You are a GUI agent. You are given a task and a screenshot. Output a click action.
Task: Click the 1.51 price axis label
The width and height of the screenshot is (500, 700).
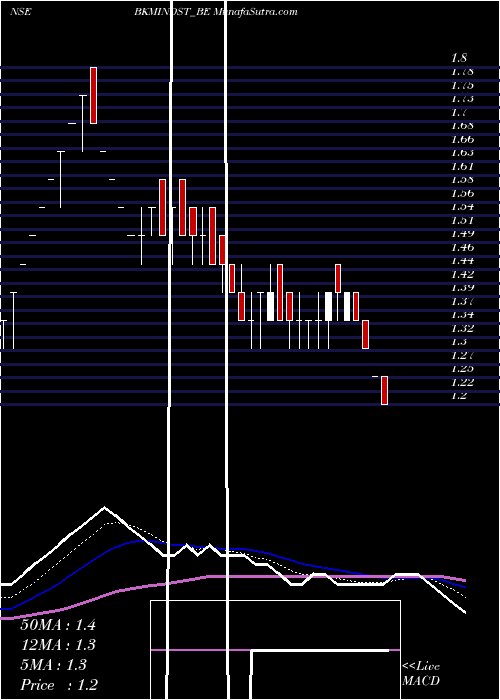pos(462,220)
